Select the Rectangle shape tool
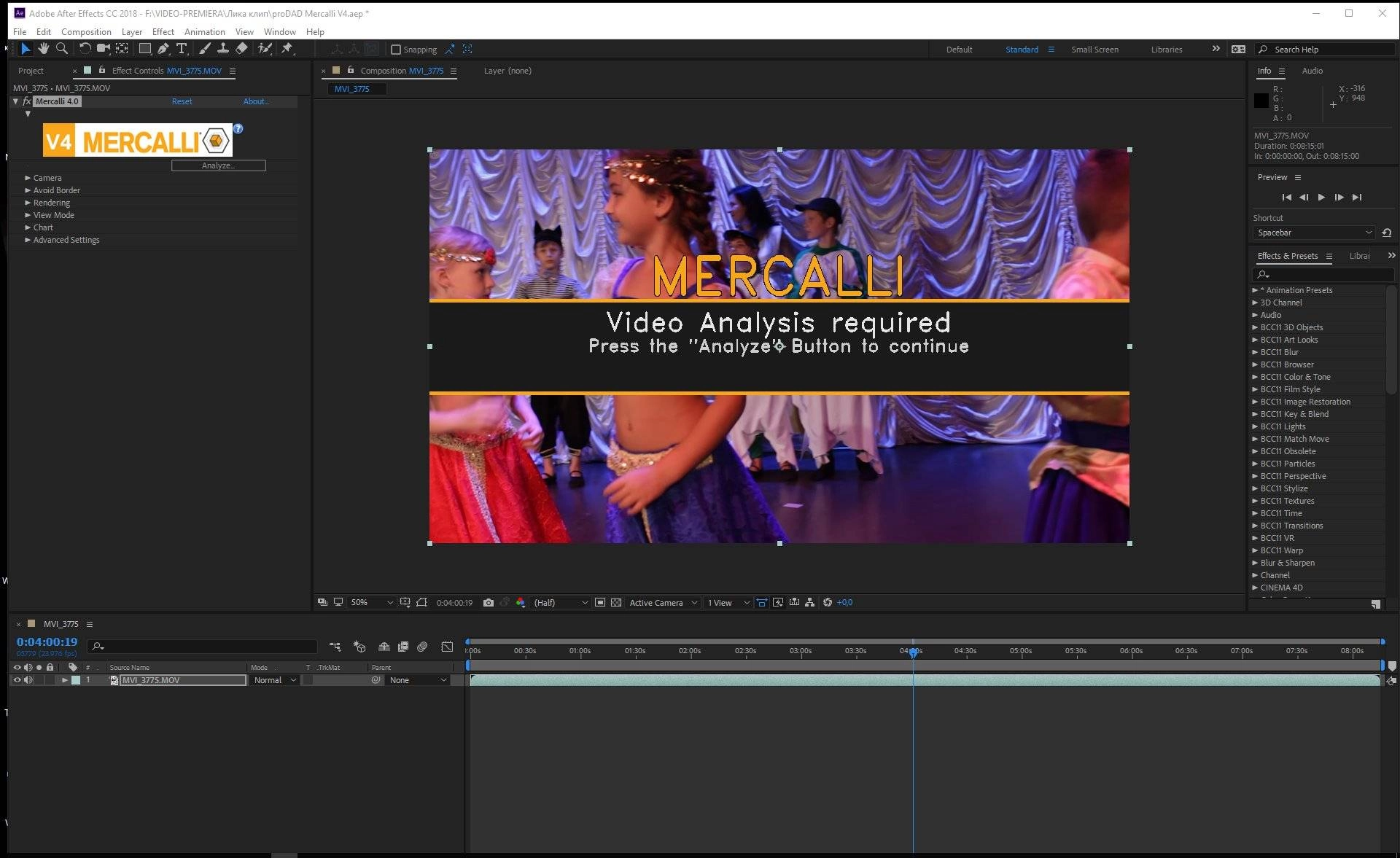 tap(145, 49)
